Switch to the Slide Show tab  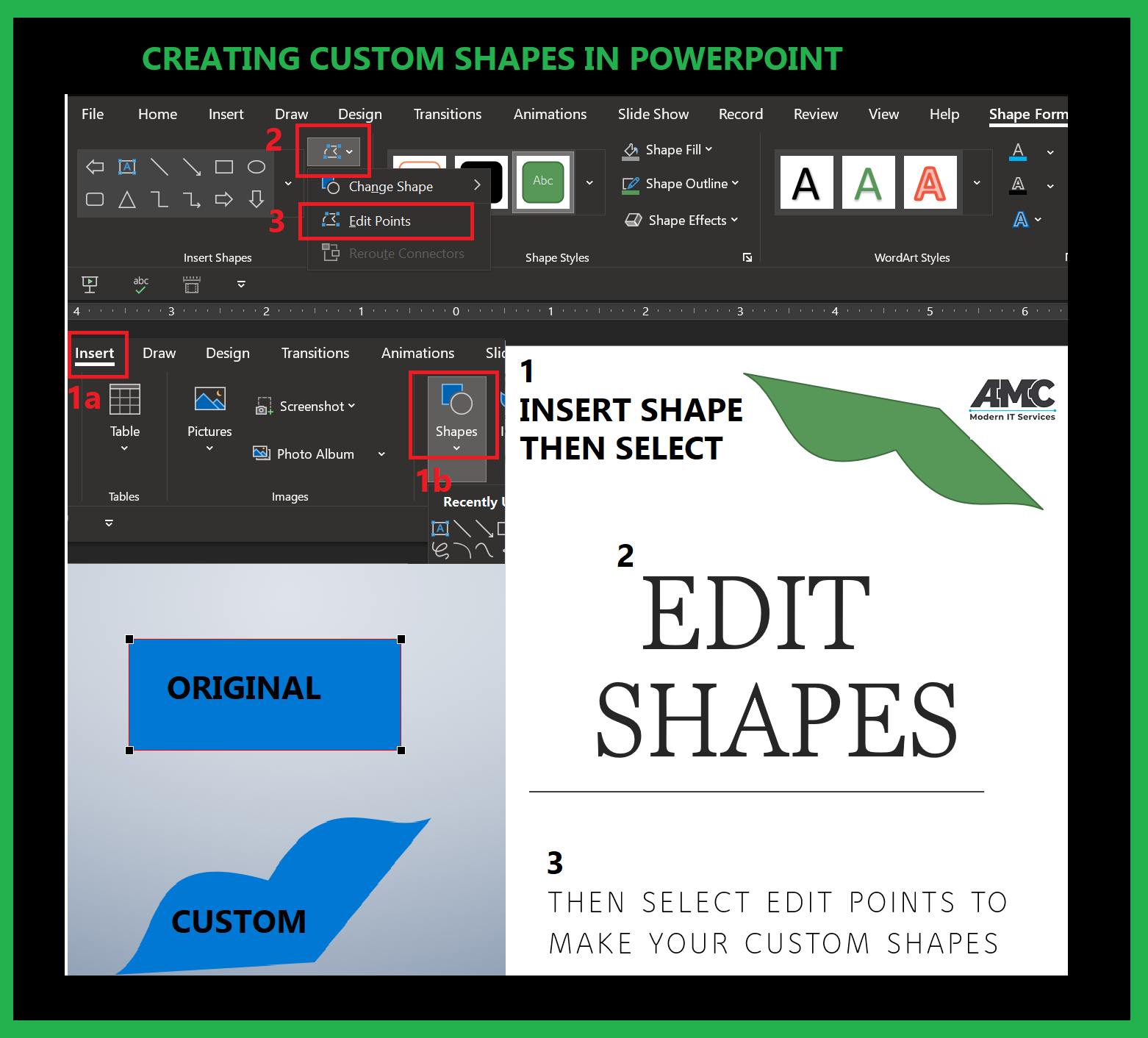point(653,115)
